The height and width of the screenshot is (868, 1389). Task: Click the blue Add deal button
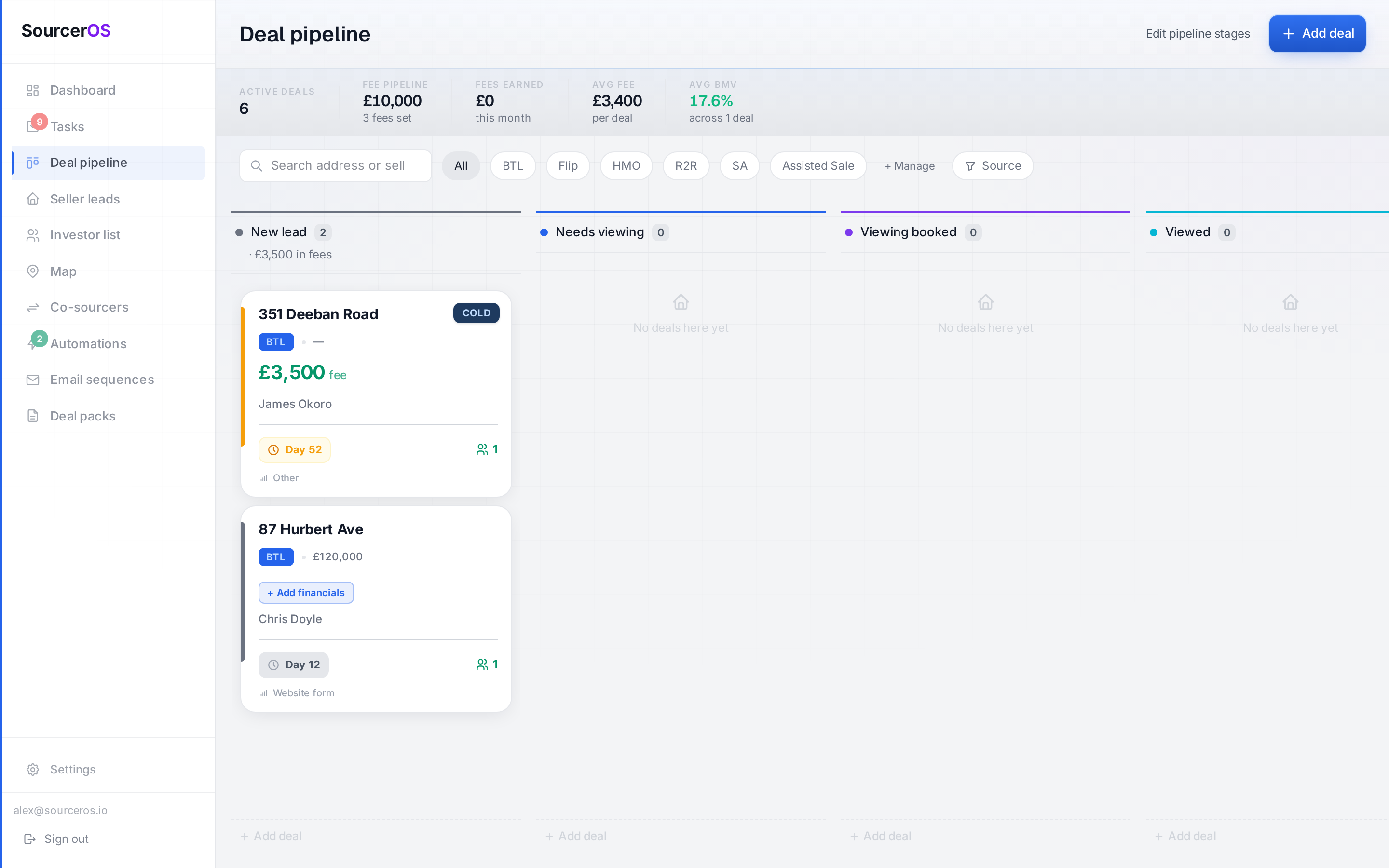pos(1317,33)
